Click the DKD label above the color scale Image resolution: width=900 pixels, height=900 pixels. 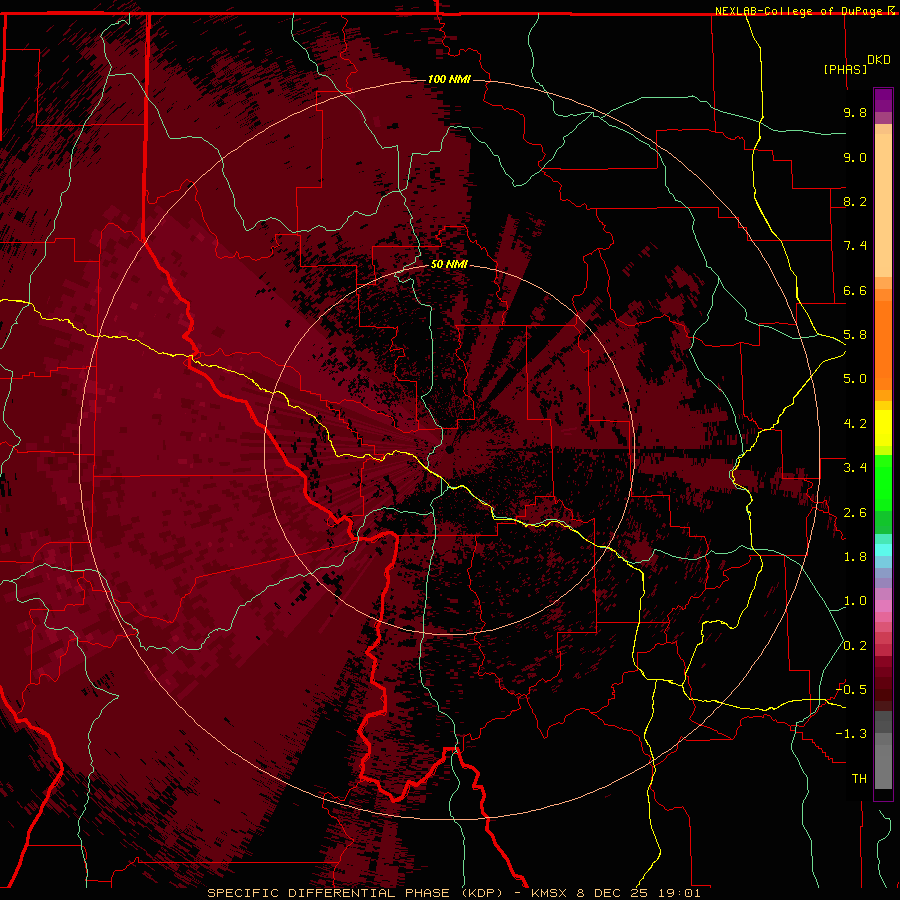[x=878, y=60]
